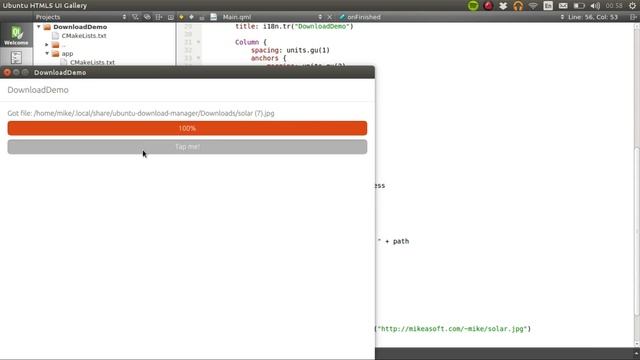
Task: Click the solar.jpg URL string in code
Action: click(x=452, y=329)
